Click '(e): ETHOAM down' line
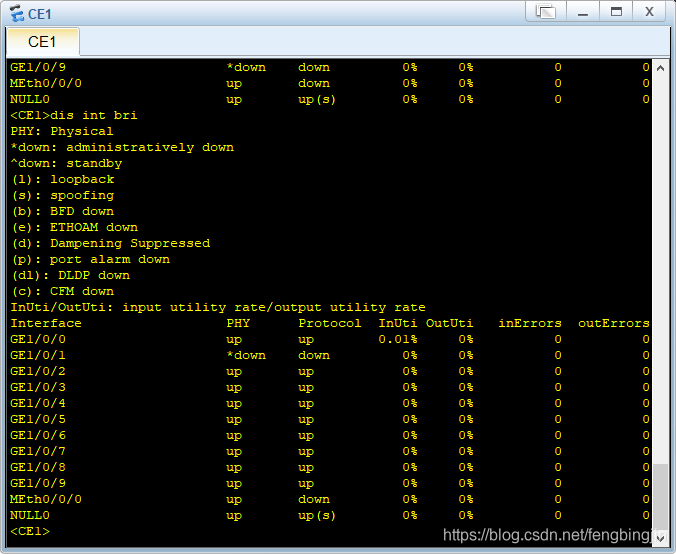The image size is (676, 554). [x=75, y=227]
